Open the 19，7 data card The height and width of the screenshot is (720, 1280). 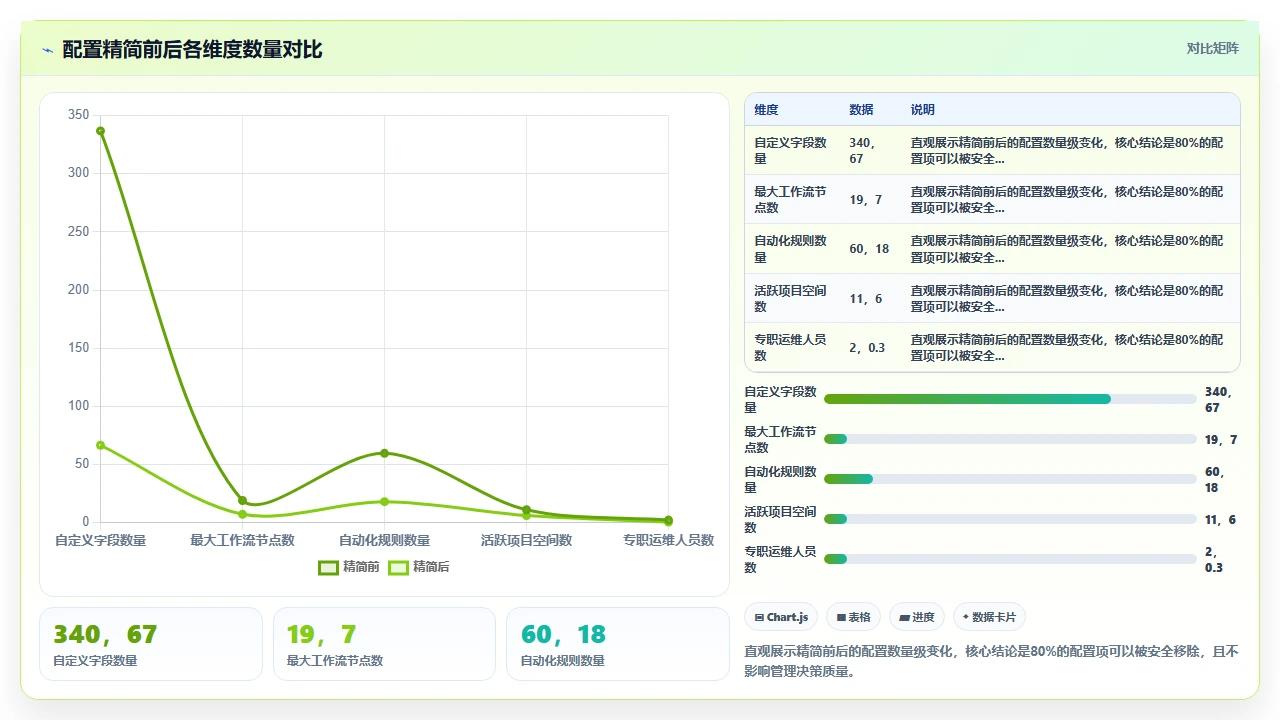(384, 644)
